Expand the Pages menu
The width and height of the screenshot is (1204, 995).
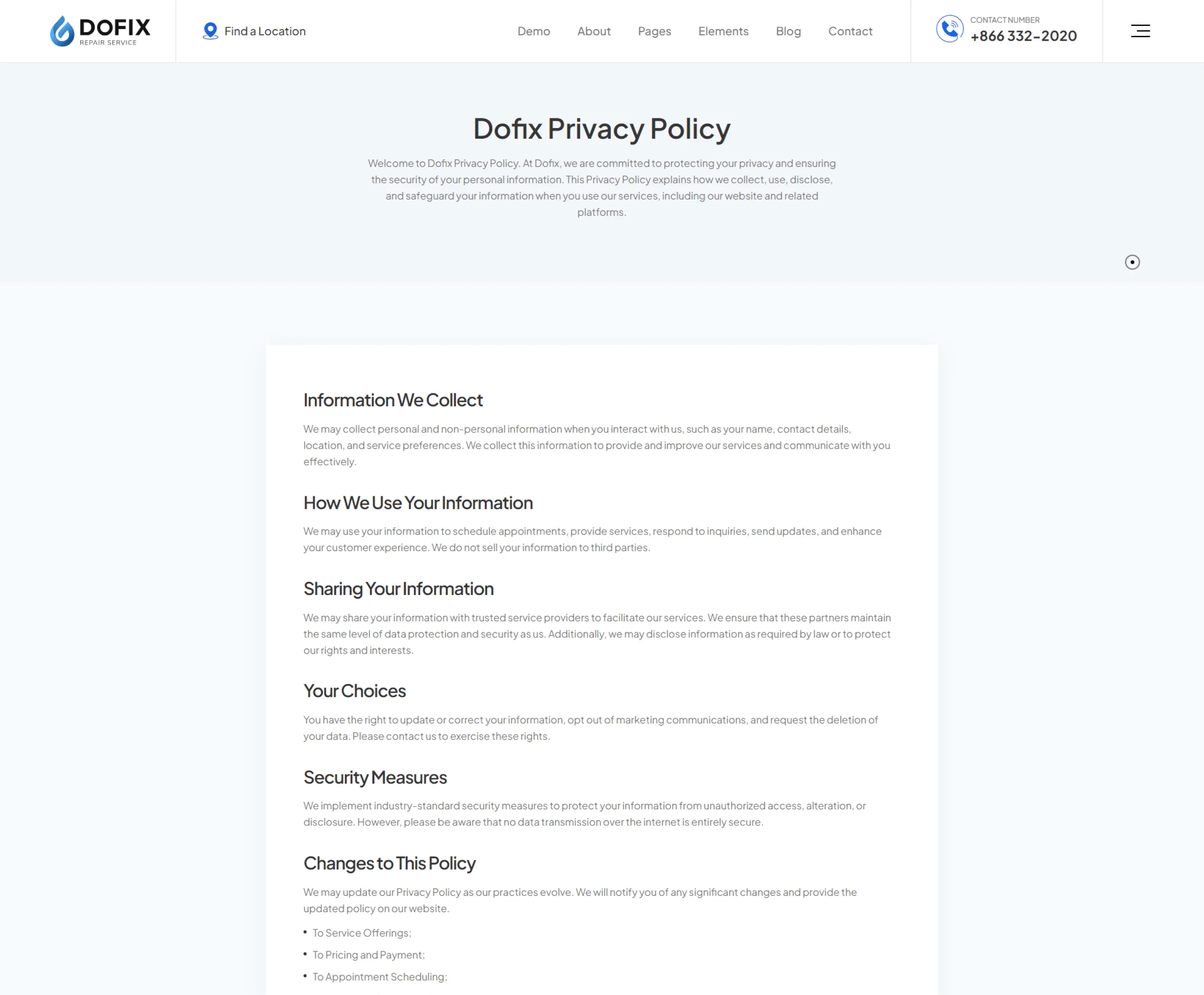pos(654,31)
